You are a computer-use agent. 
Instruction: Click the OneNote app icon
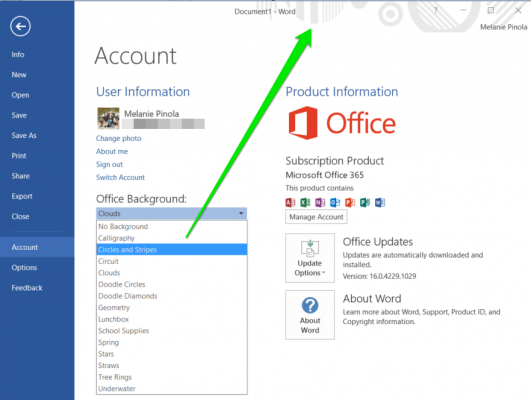tap(320, 203)
